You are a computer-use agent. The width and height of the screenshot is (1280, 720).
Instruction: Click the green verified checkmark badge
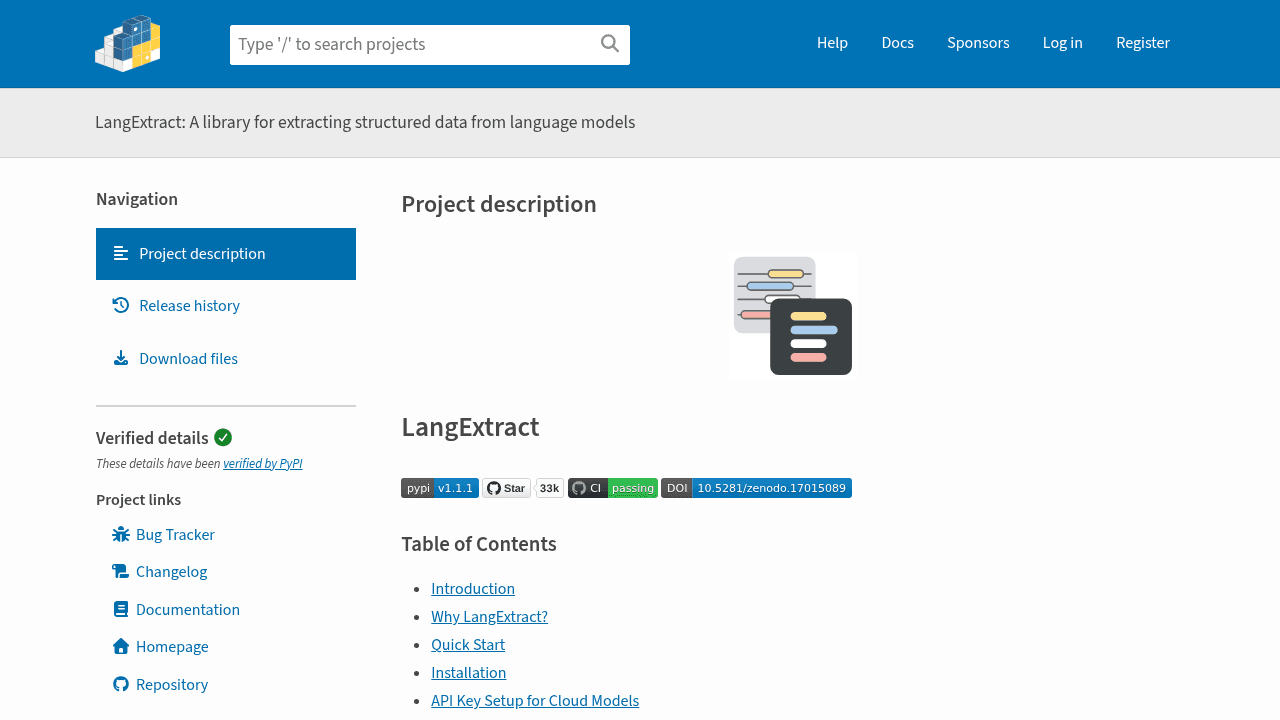pos(222,437)
